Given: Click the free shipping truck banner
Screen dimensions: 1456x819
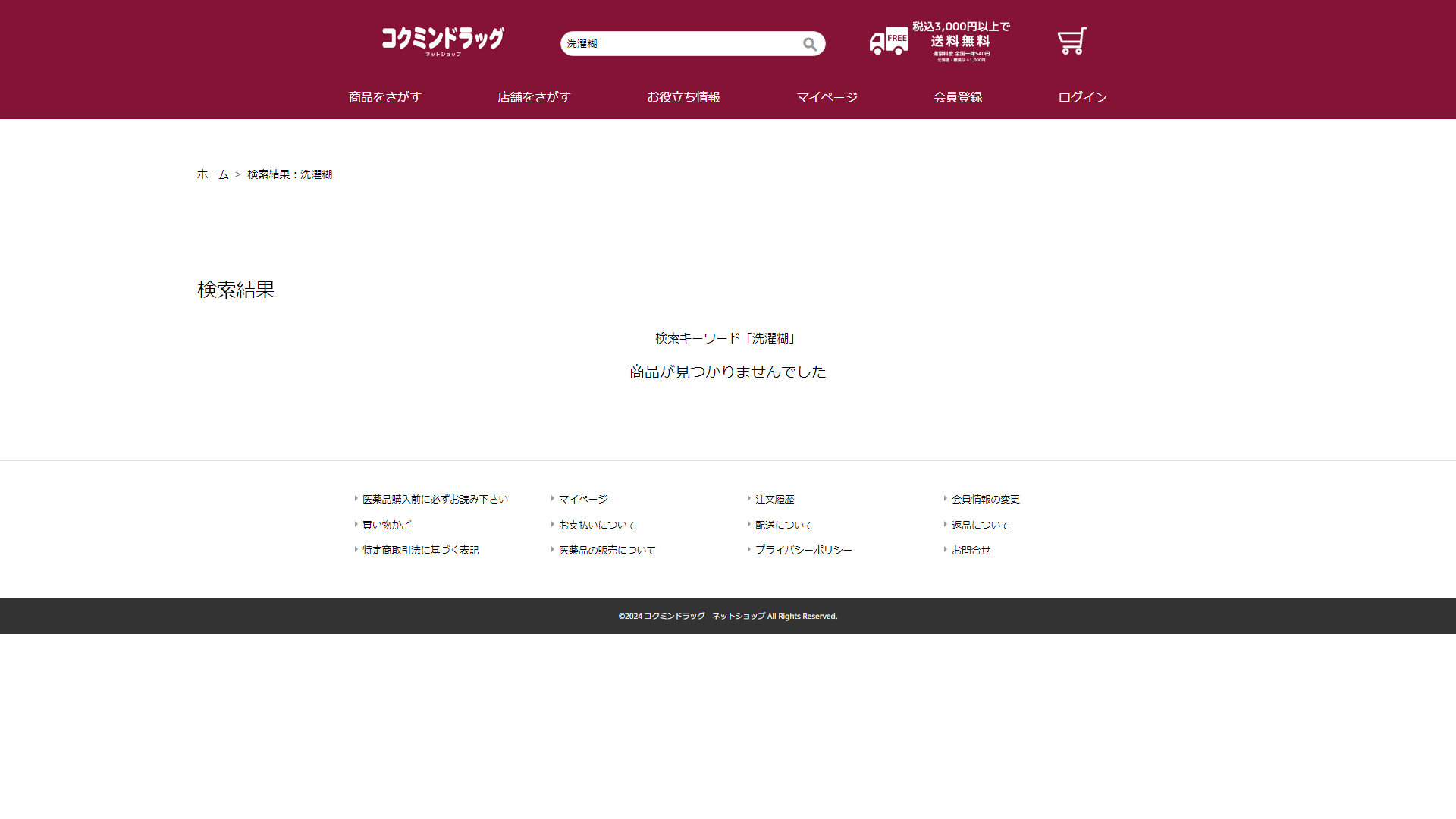Looking at the screenshot, I should (x=940, y=42).
